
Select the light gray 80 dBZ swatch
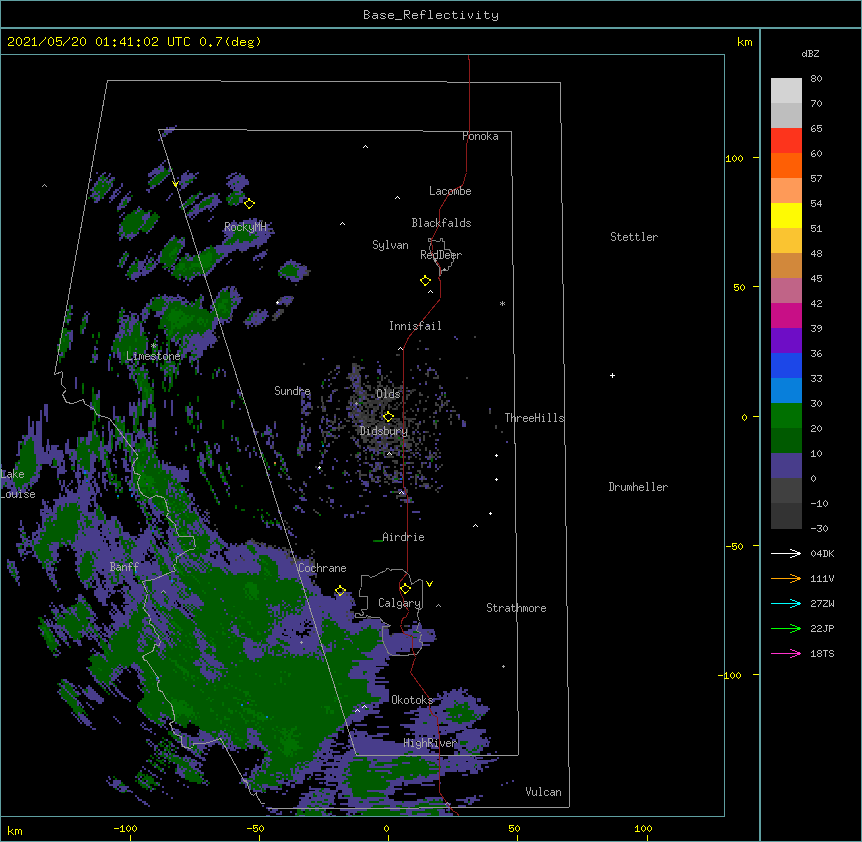pyautogui.click(x=786, y=91)
